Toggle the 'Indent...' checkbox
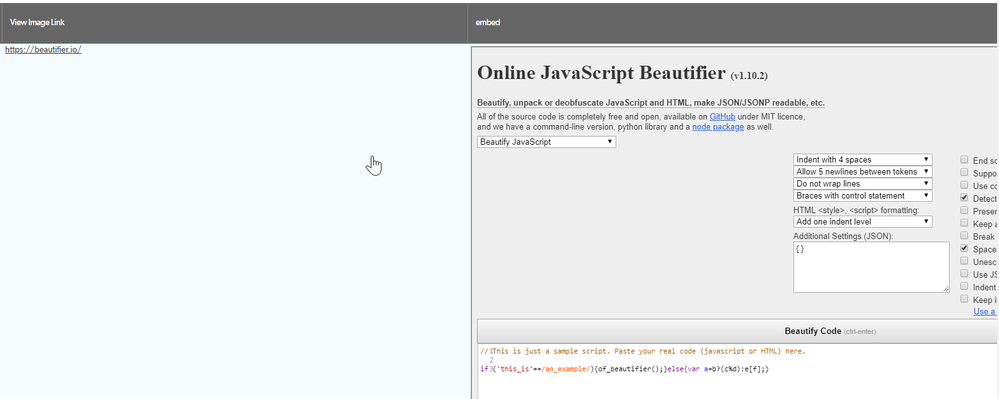Viewport: 999px width, 399px height. click(x=965, y=287)
